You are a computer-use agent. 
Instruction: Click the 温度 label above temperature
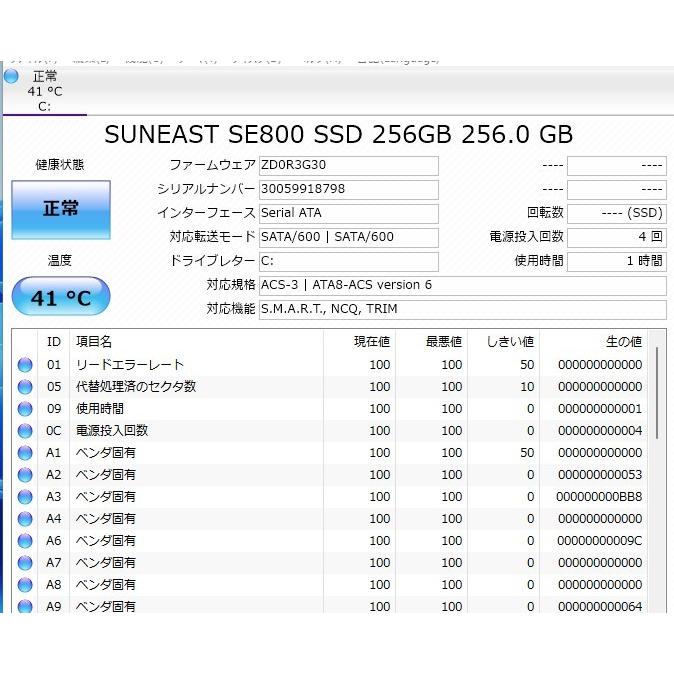[60, 260]
